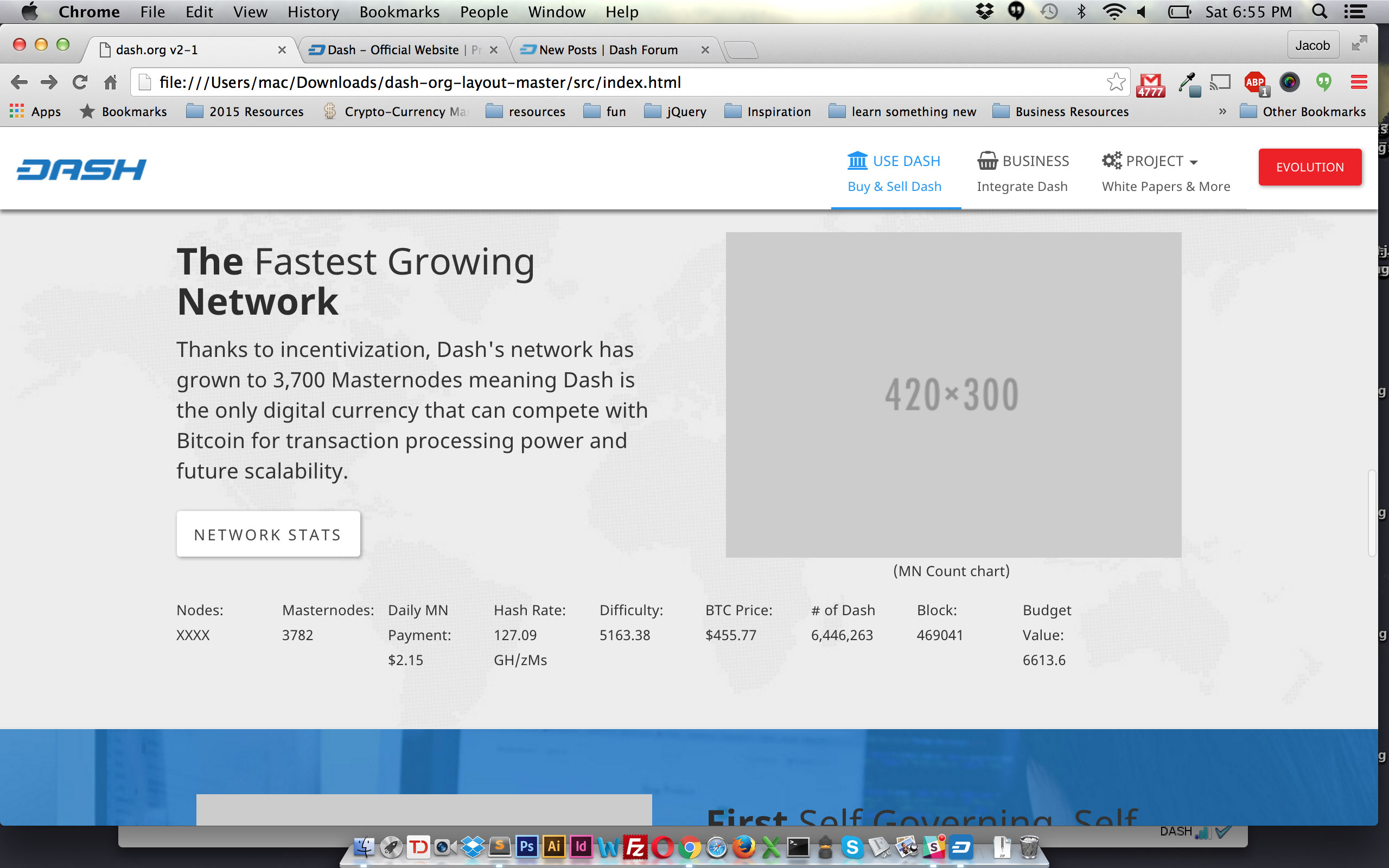Open the Business Resources bookmark folder
Screen dimensions: 1389x868
tap(1061, 111)
